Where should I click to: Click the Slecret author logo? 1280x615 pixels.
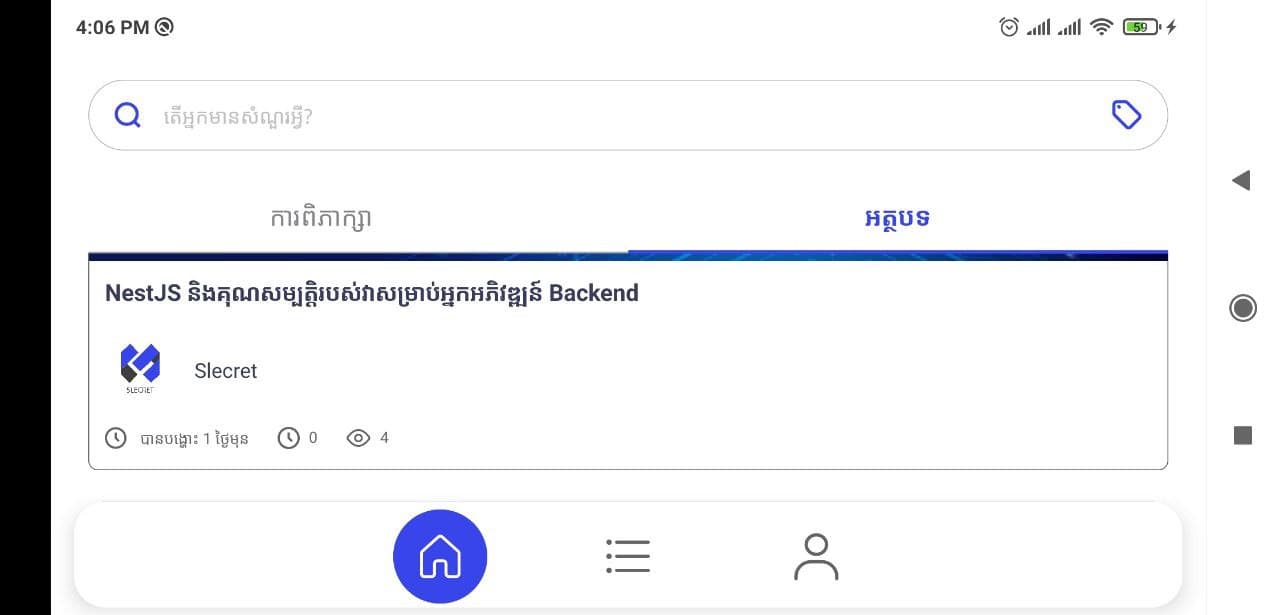[140, 370]
